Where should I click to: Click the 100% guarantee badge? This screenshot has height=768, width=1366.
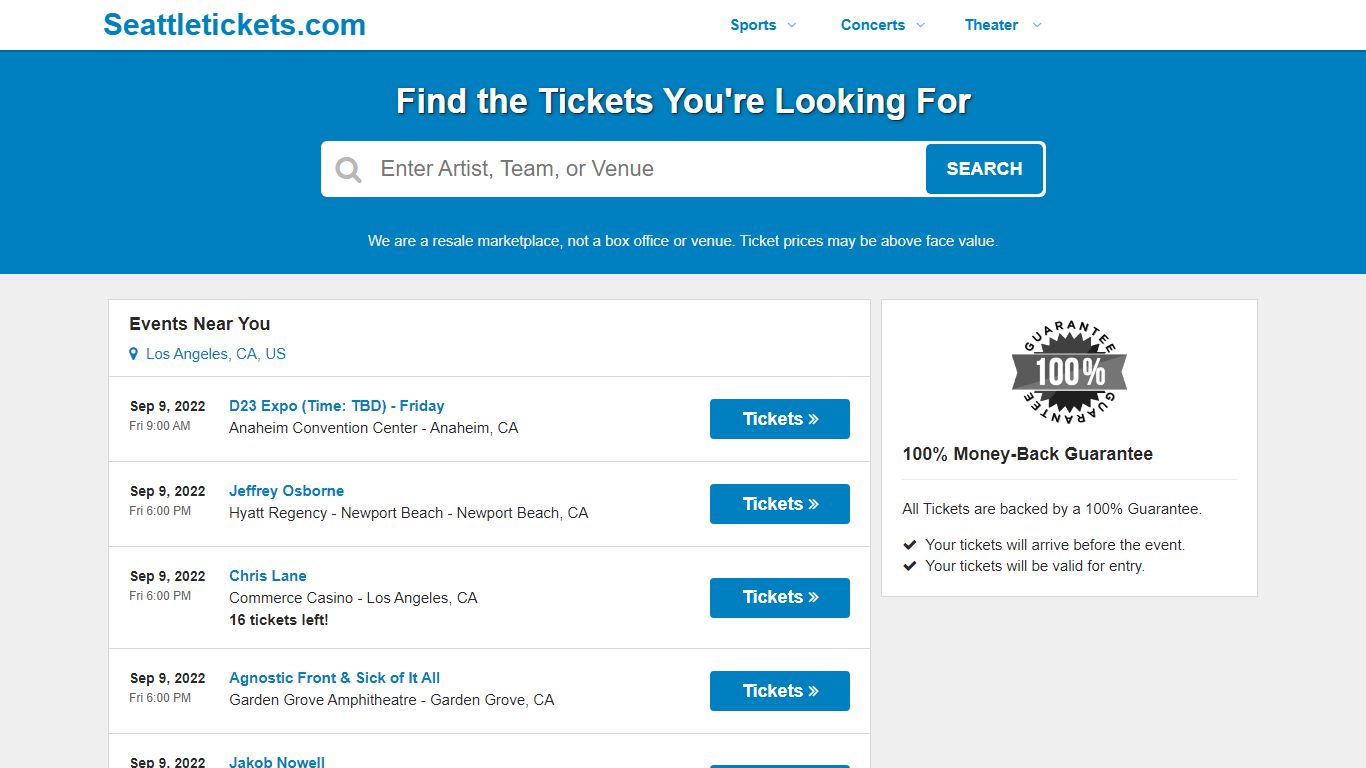1069,372
